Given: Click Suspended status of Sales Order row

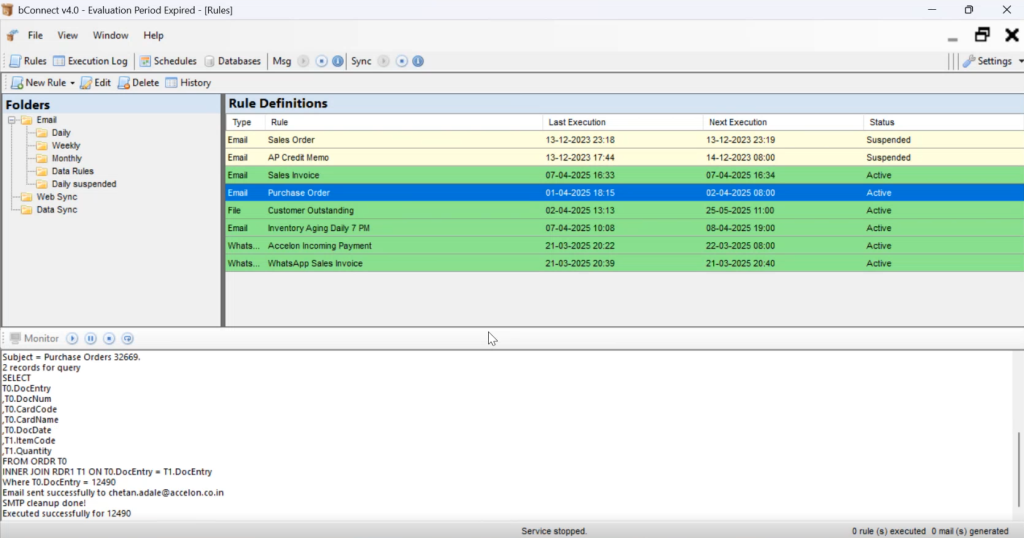Looking at the screenshot, I should (888, 140).
